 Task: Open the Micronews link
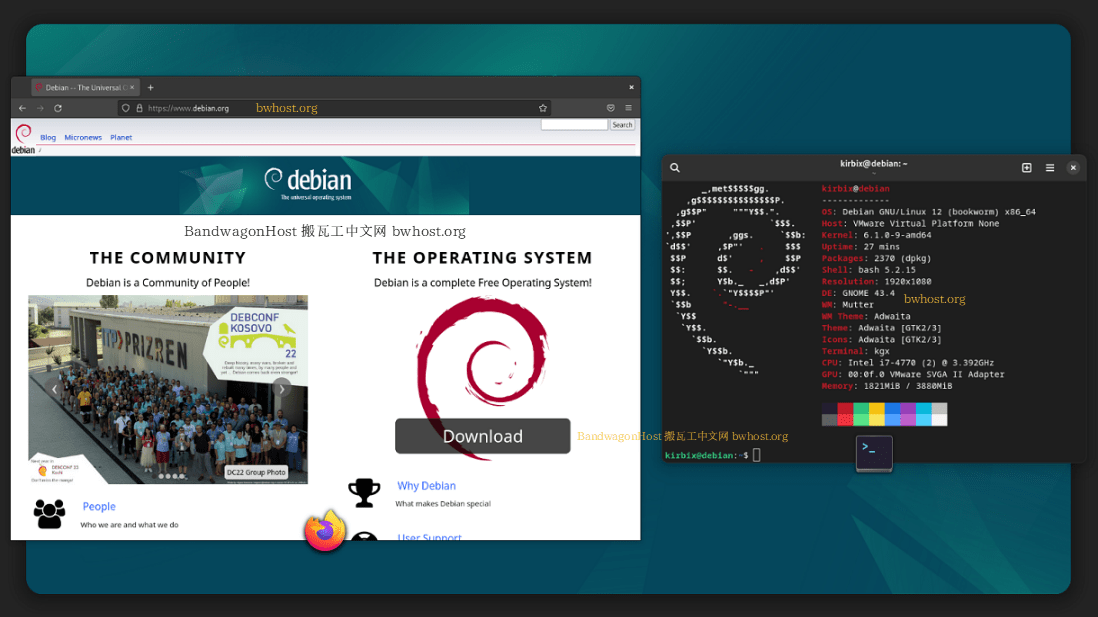83,137
